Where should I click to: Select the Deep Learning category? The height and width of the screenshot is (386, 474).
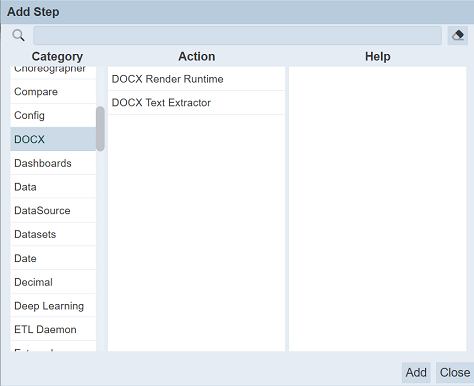tap(53, 306)
